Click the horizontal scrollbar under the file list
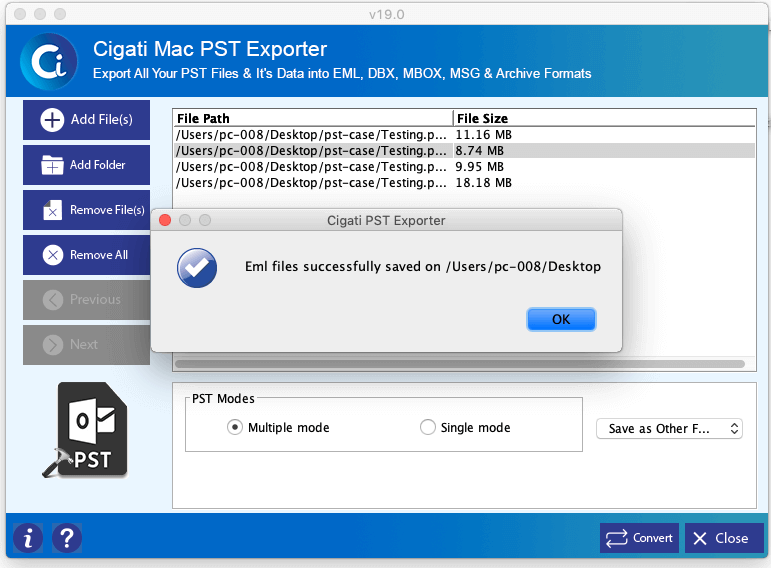Screen dimensions: 771x568 pyautogui.click(x=460, y=364)
